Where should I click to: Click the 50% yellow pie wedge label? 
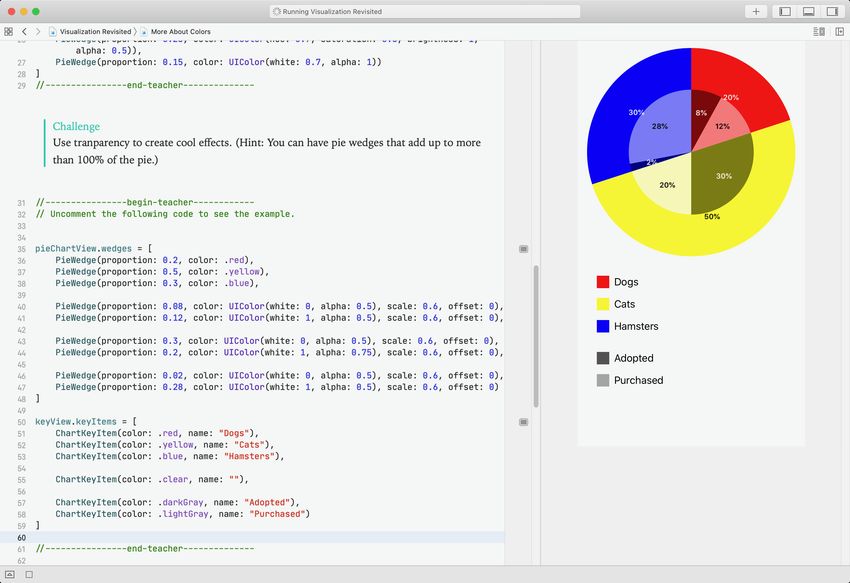point(712,216)
